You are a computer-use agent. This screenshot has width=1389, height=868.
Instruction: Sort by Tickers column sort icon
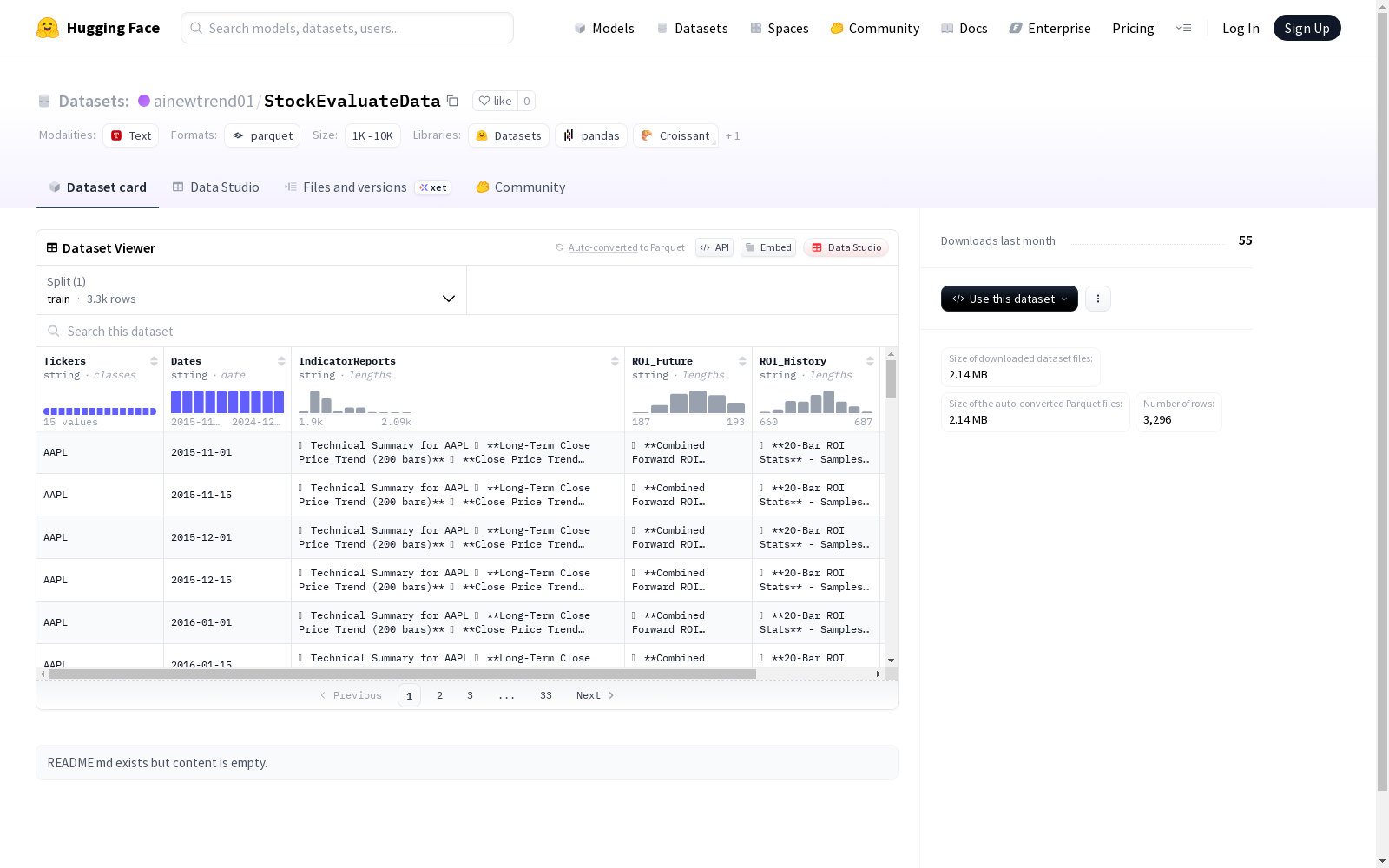pos(154,361)
